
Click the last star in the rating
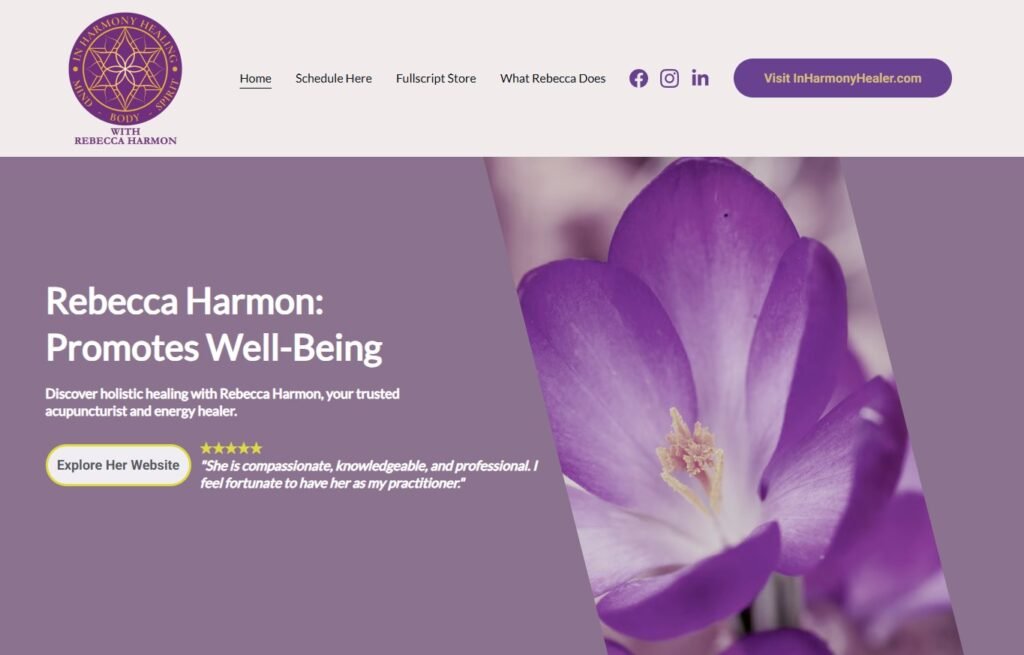256,448
